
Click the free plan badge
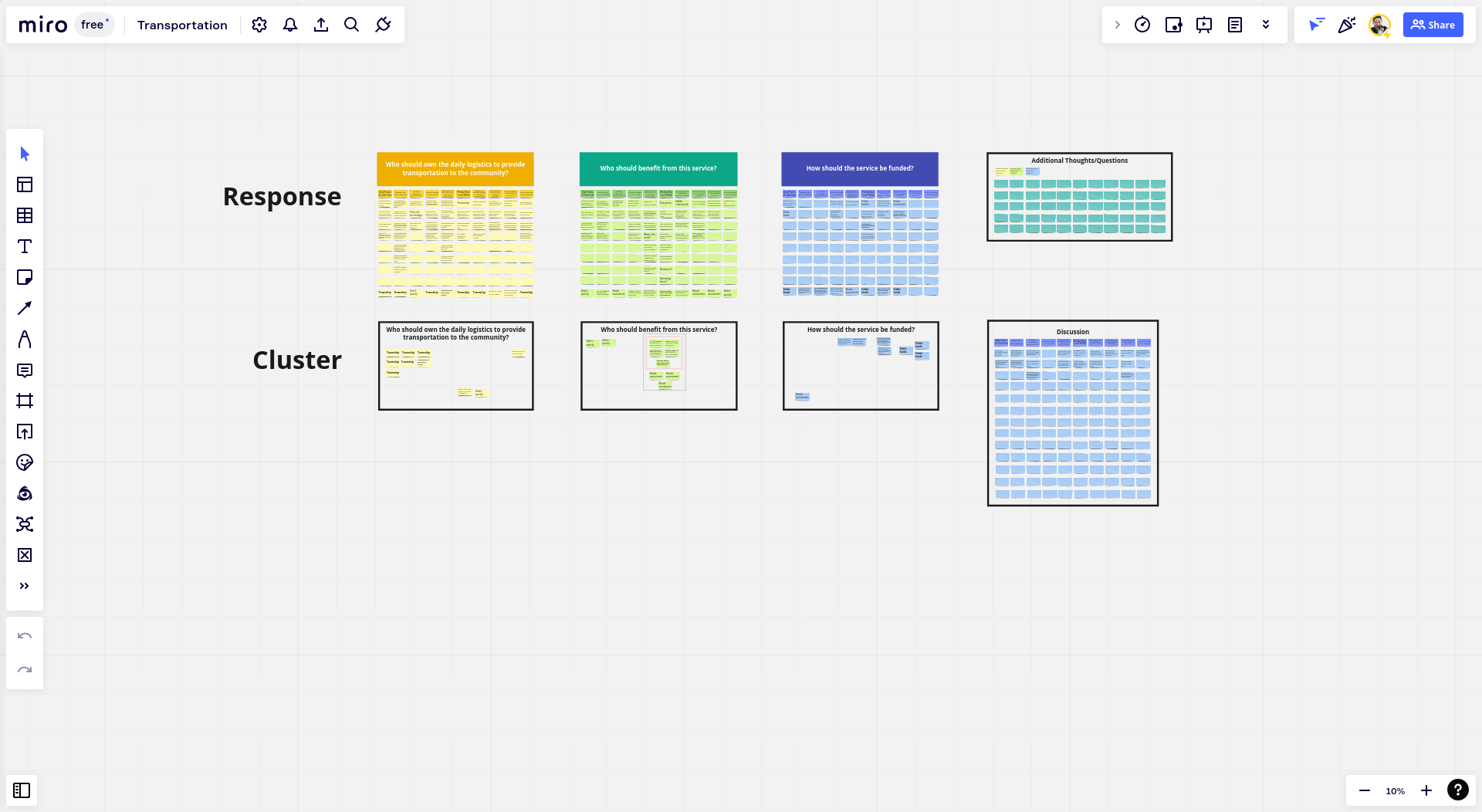[93, 24]
